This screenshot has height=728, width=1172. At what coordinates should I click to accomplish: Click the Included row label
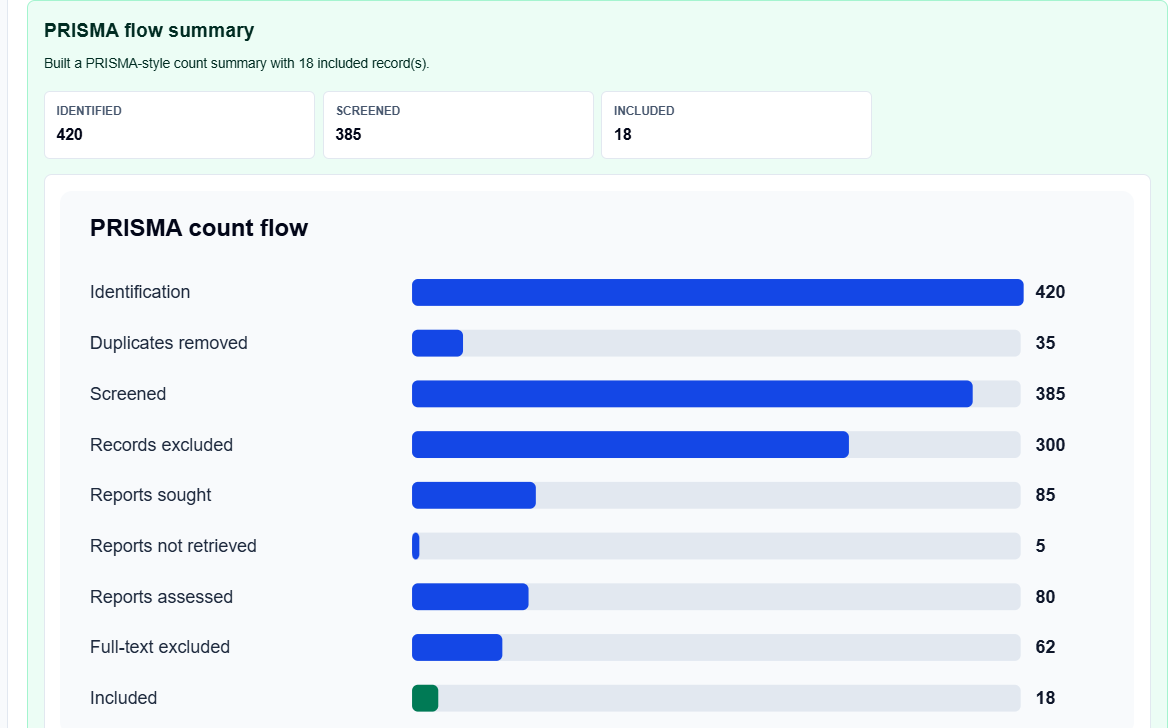coord(123,698)
